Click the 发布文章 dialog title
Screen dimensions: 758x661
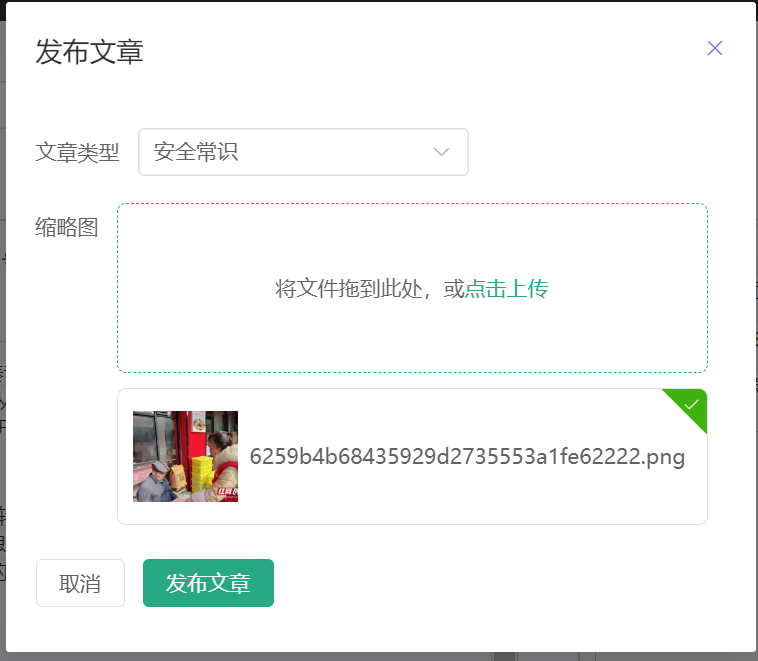[x=89, y=52]
